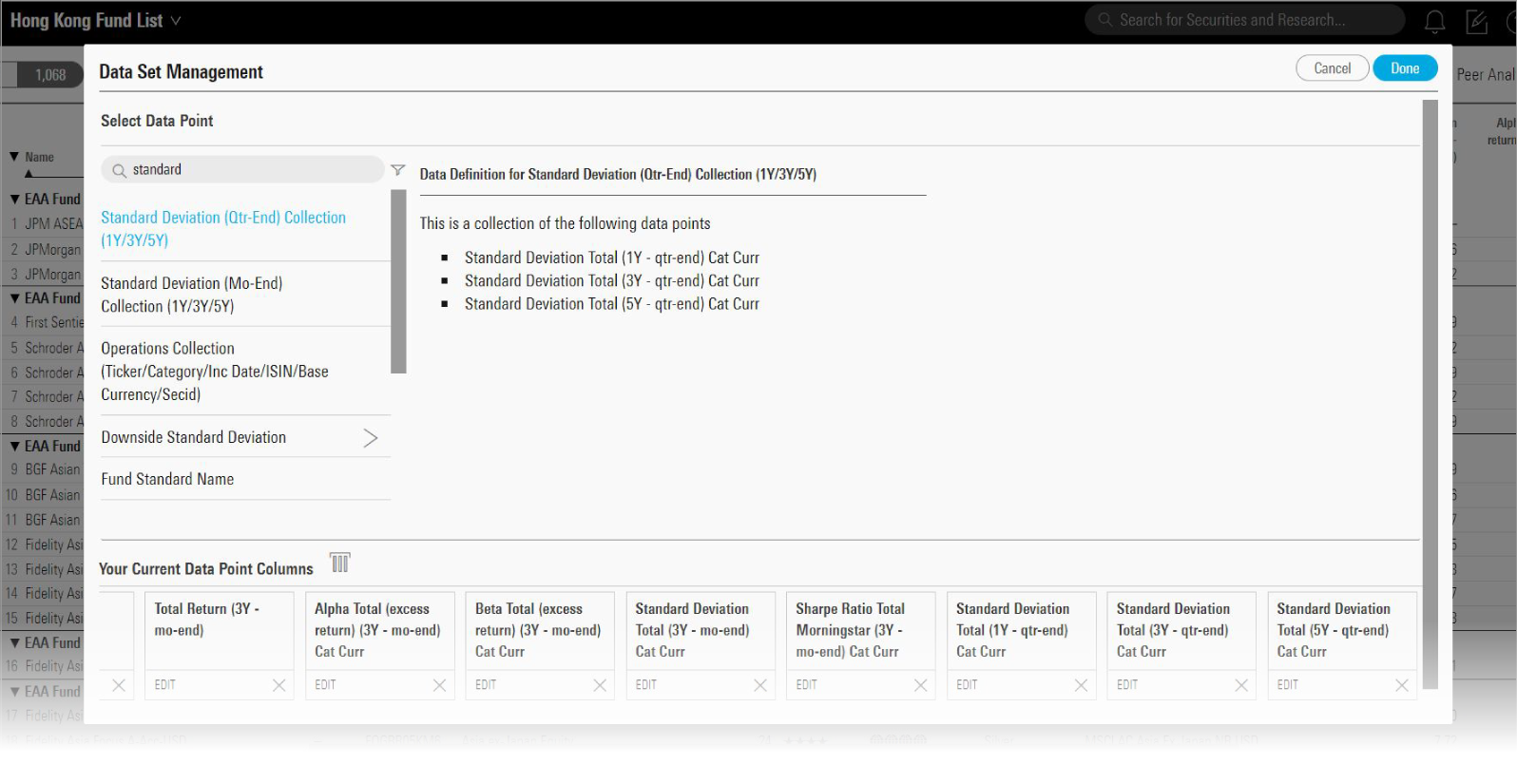Remove Standard Deviation Total (5Y - qtr-end) column

(1401, 685)
